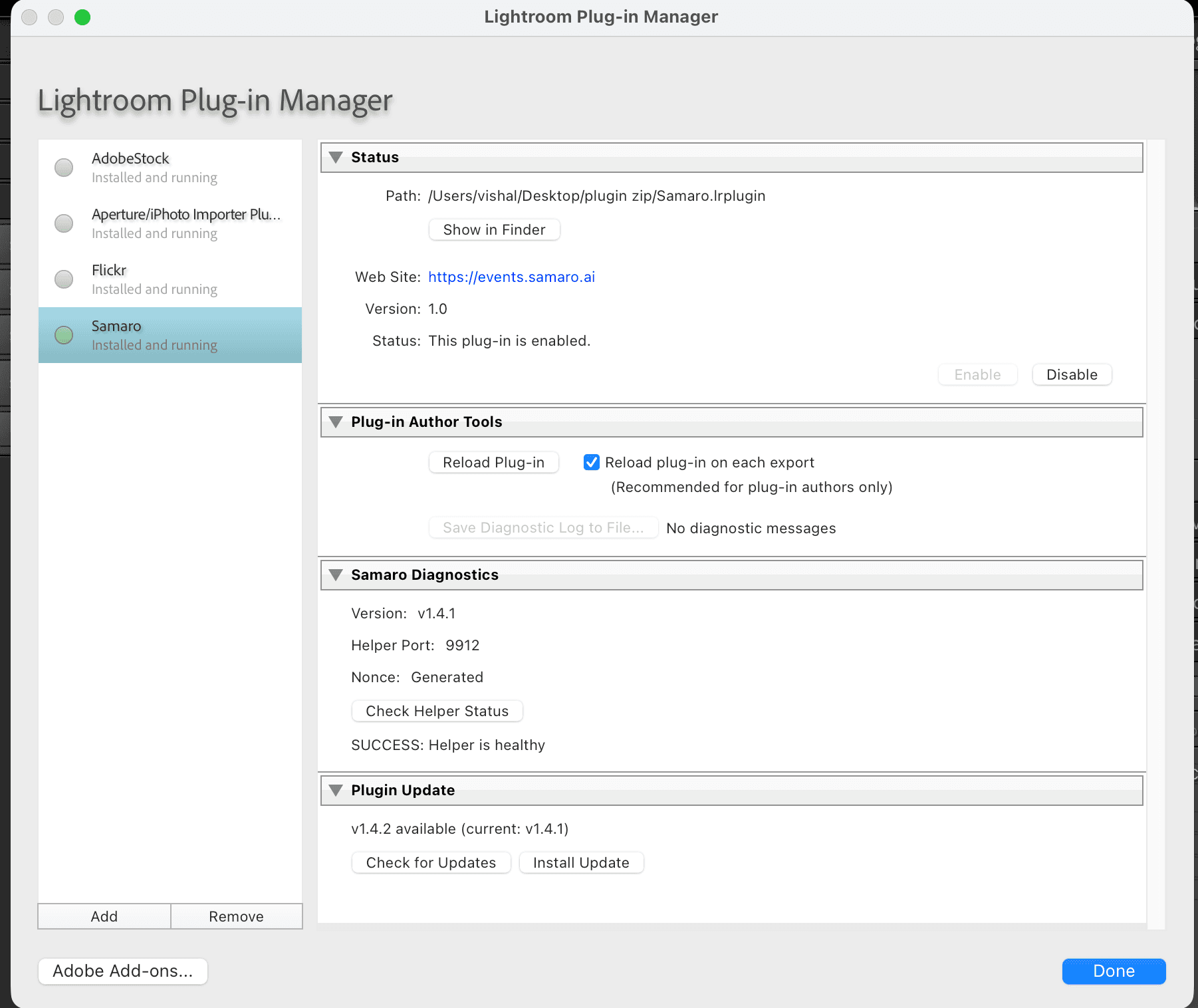
Task: Click Add to add a plug-in
Action: click(104, 916)
